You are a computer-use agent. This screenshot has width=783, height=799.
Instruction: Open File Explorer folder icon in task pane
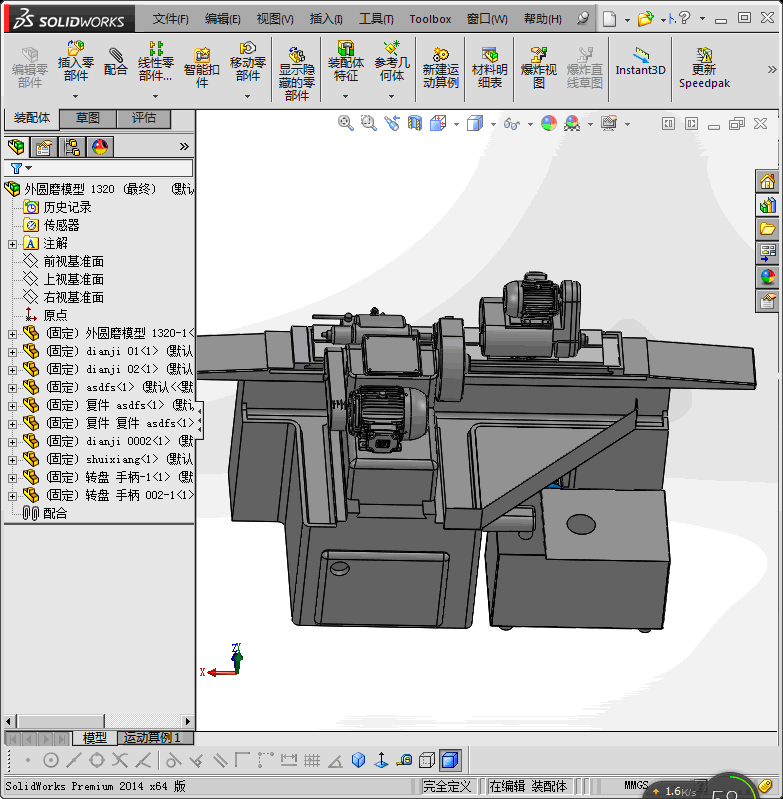[767, 229]
